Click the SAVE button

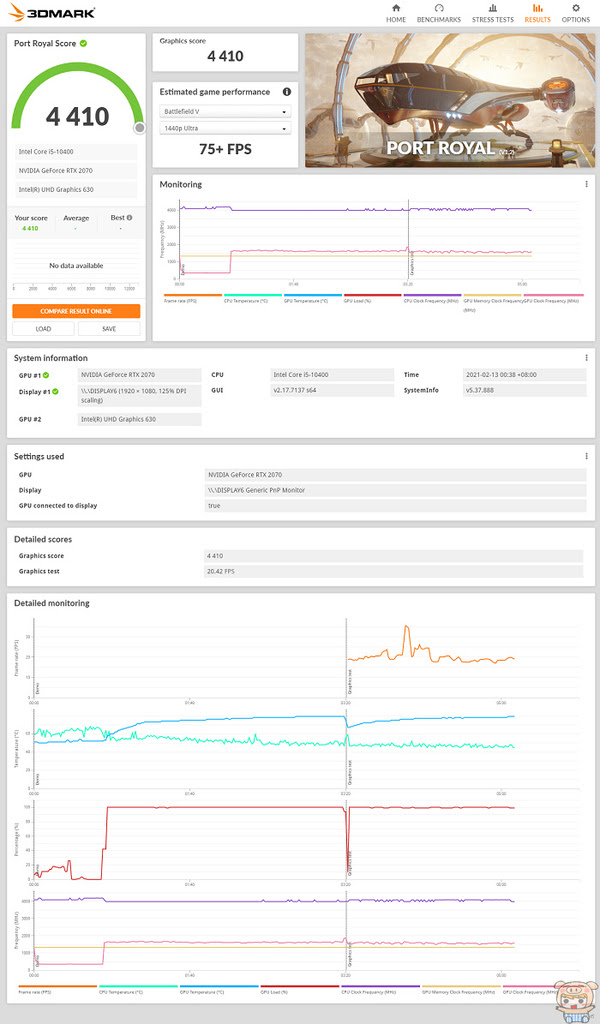[x=109, y=328]
